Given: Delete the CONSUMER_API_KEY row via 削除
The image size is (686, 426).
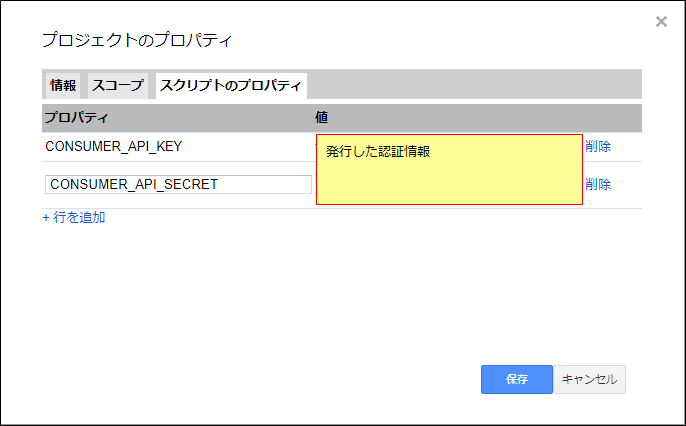Looking at the screenshot, I should point(598,146).
